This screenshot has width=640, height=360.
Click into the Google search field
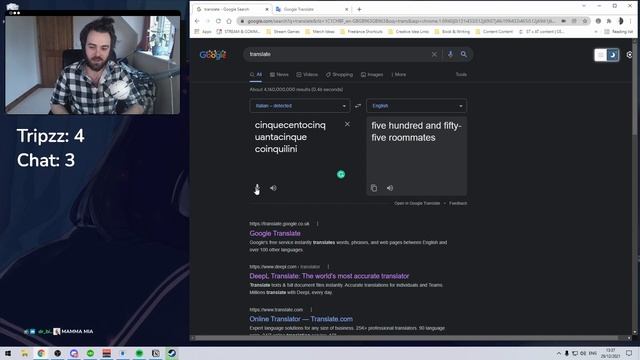pyautogui.click(x=339, y=54)
